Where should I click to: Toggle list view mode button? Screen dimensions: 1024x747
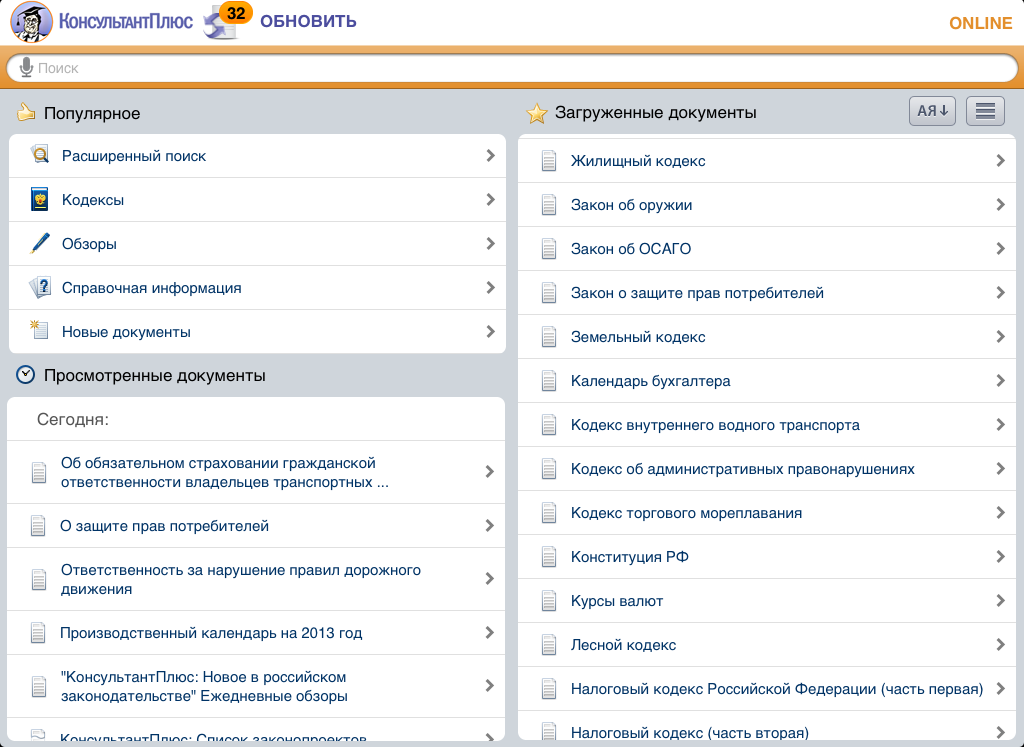pyautogui.click(x=985, y=111)
